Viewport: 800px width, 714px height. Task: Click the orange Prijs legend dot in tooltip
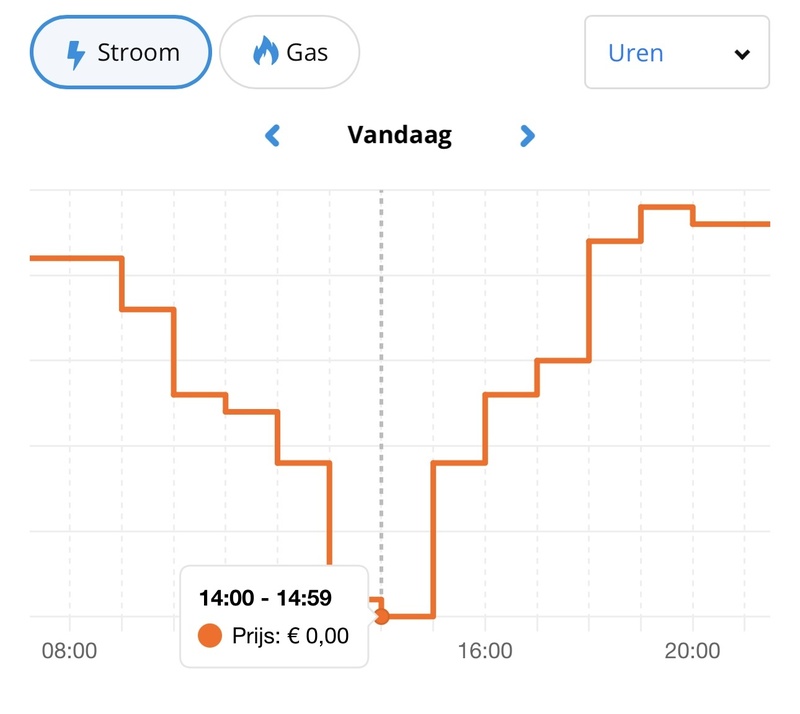tap(210, 635)
